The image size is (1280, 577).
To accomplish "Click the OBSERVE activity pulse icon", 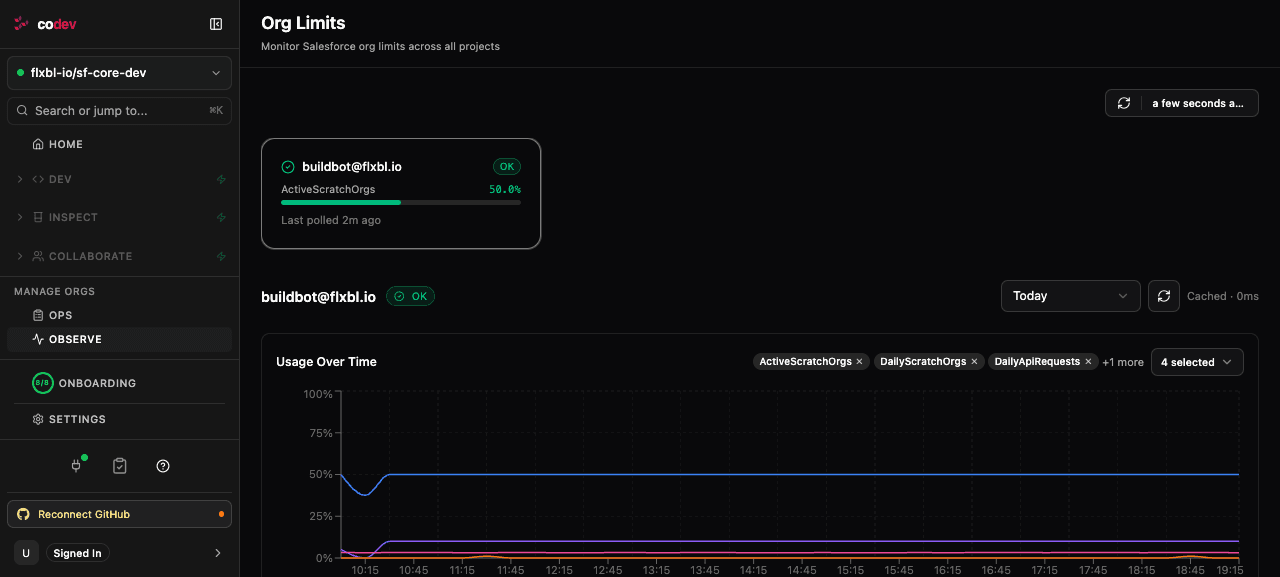I will coord(38,339).
